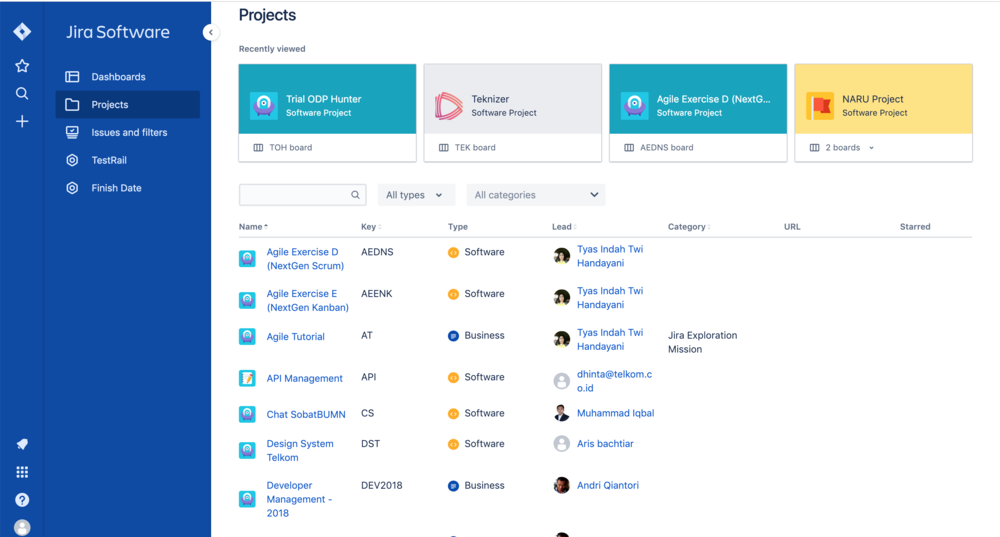Click Muhammad Iqbal's avatar photo
1000x537 pixels.
(561, 413)
